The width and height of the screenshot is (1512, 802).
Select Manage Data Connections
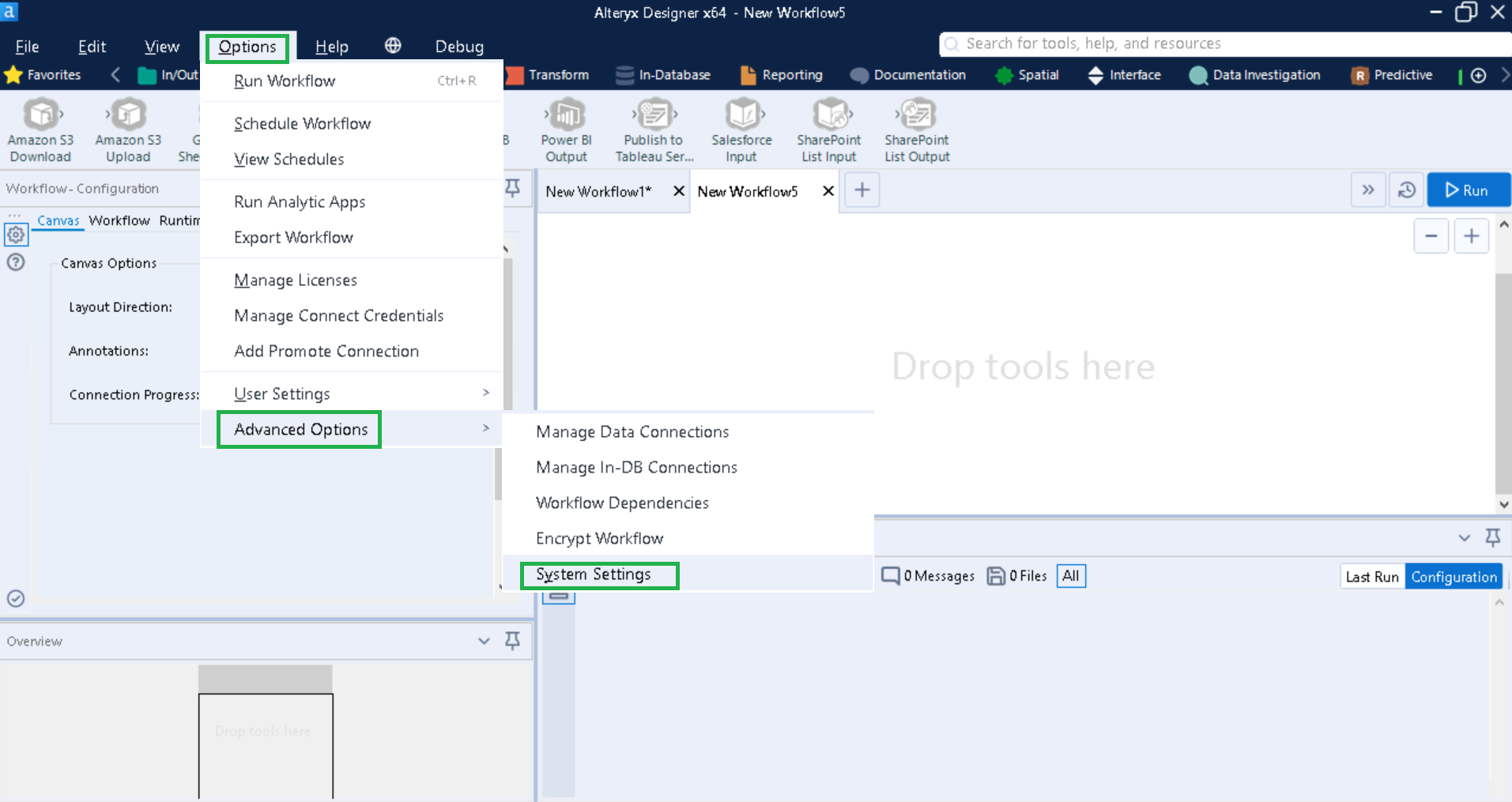[x=689, y=431]
